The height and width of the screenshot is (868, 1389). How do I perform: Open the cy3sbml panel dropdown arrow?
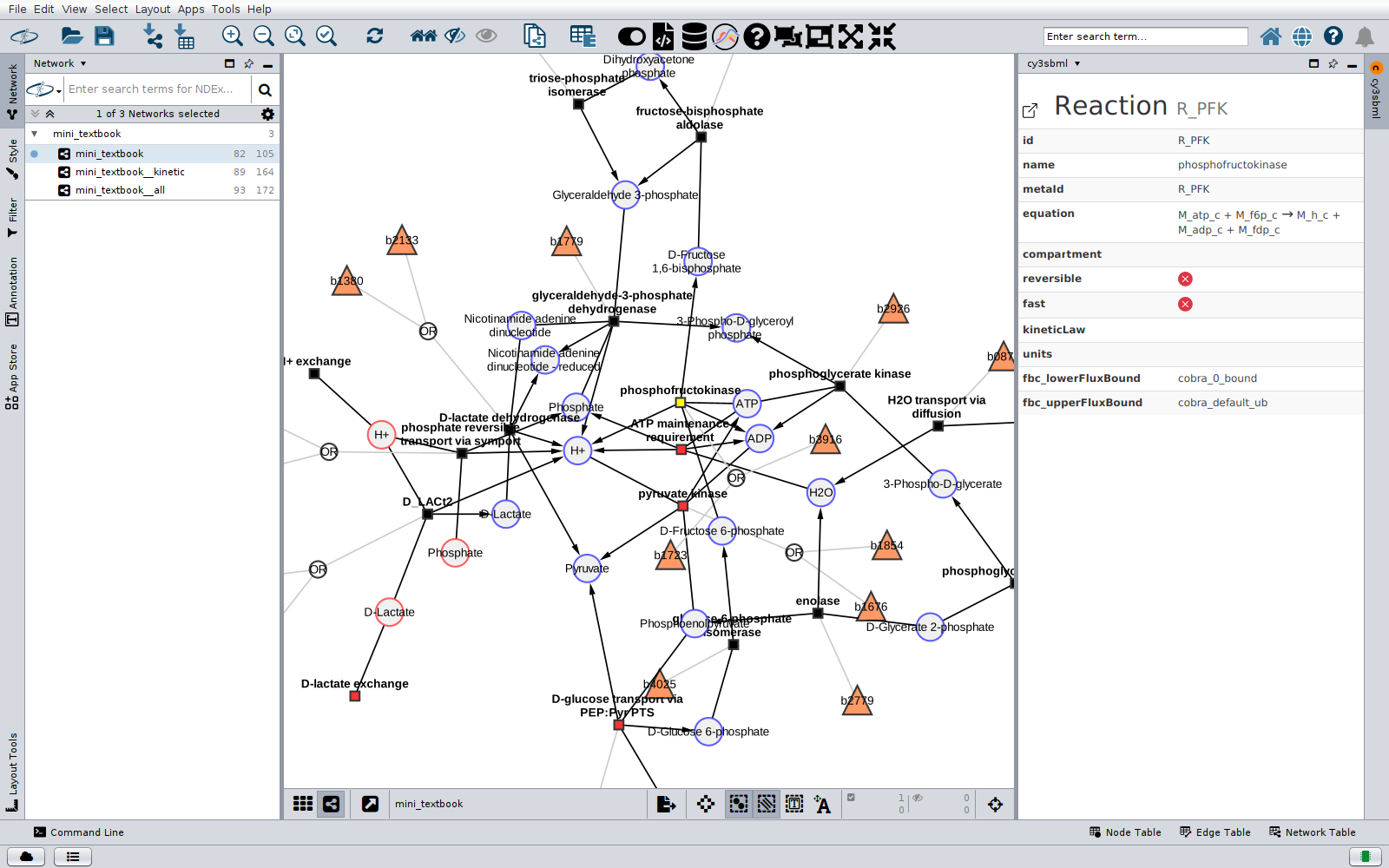coord(1077,63)
